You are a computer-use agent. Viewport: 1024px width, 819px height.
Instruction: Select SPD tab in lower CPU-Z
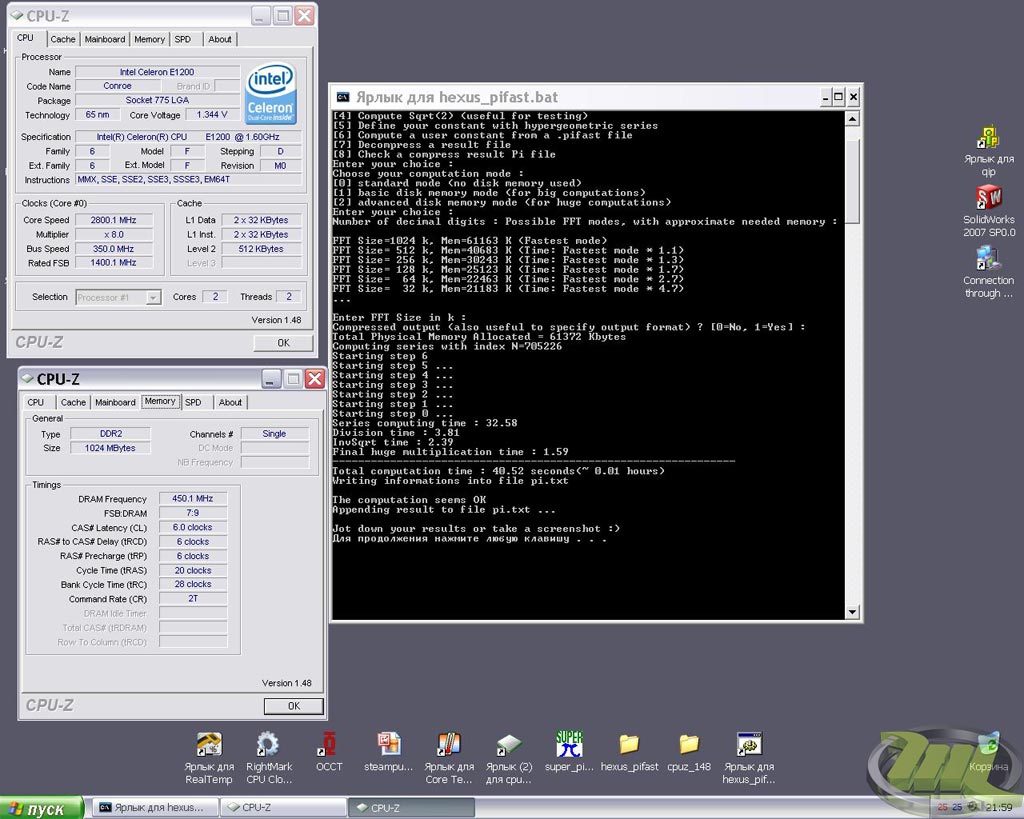(193, 402)
